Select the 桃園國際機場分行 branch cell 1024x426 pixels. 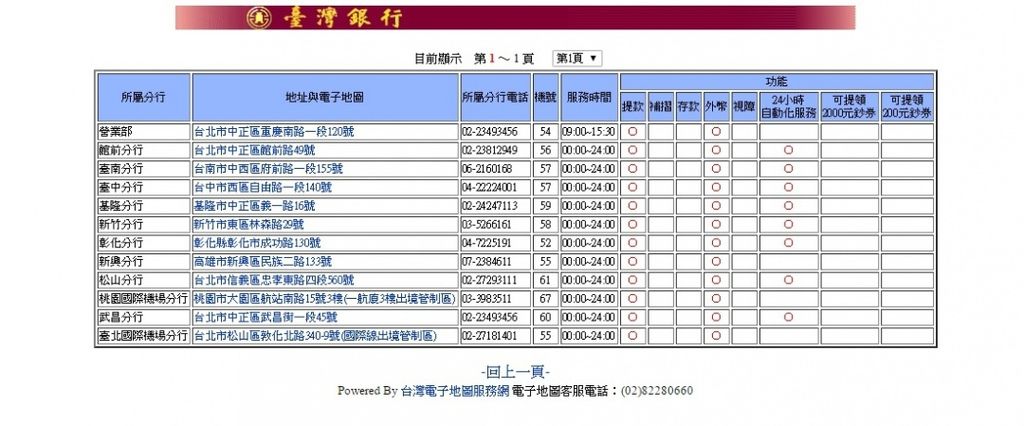pyautogui.click(x=144, y=299)
